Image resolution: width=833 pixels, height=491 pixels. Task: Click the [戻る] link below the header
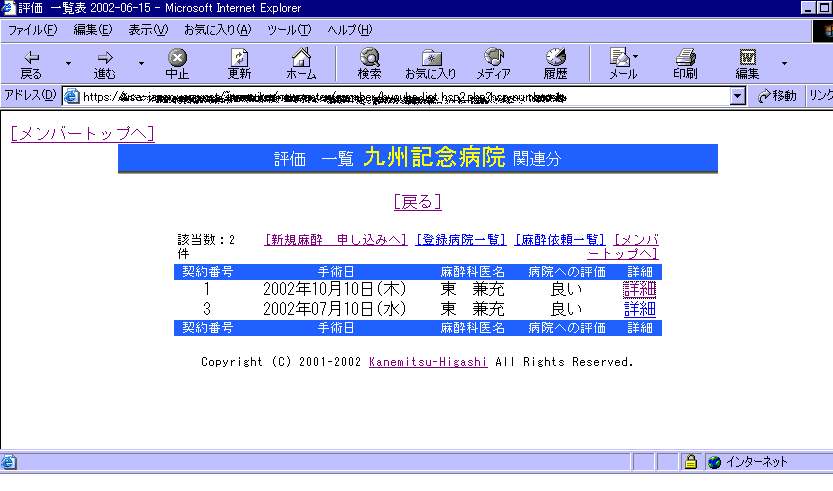tap(417, 202)
